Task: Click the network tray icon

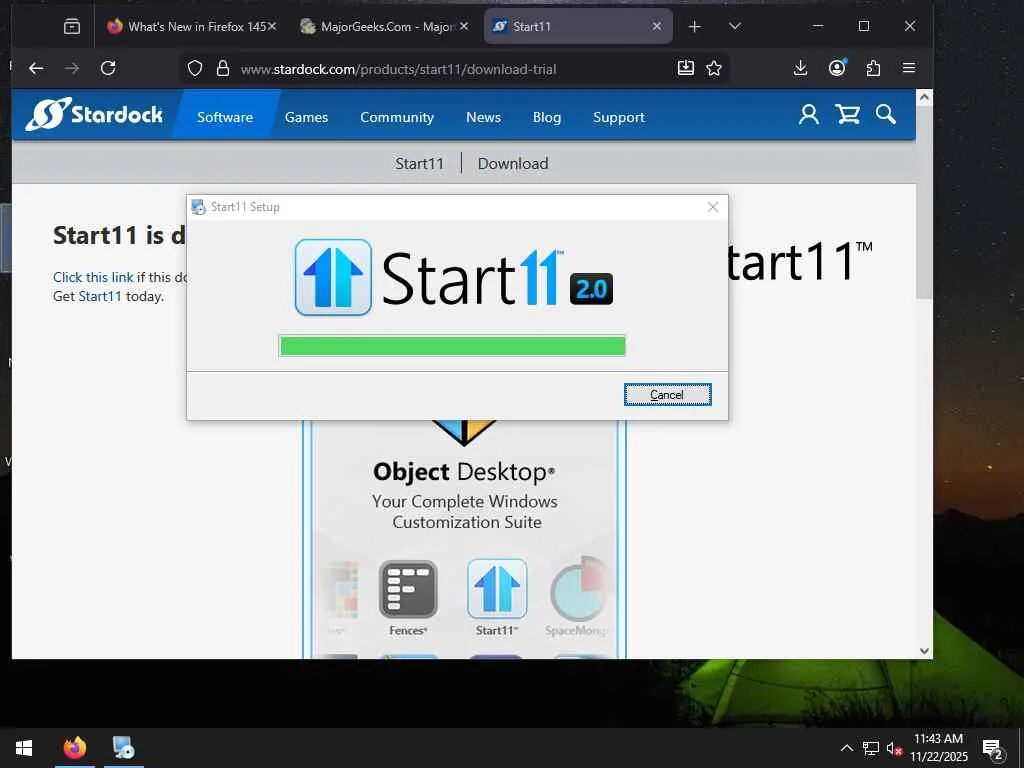Action: pyautogui.click(x=871, y=748)
